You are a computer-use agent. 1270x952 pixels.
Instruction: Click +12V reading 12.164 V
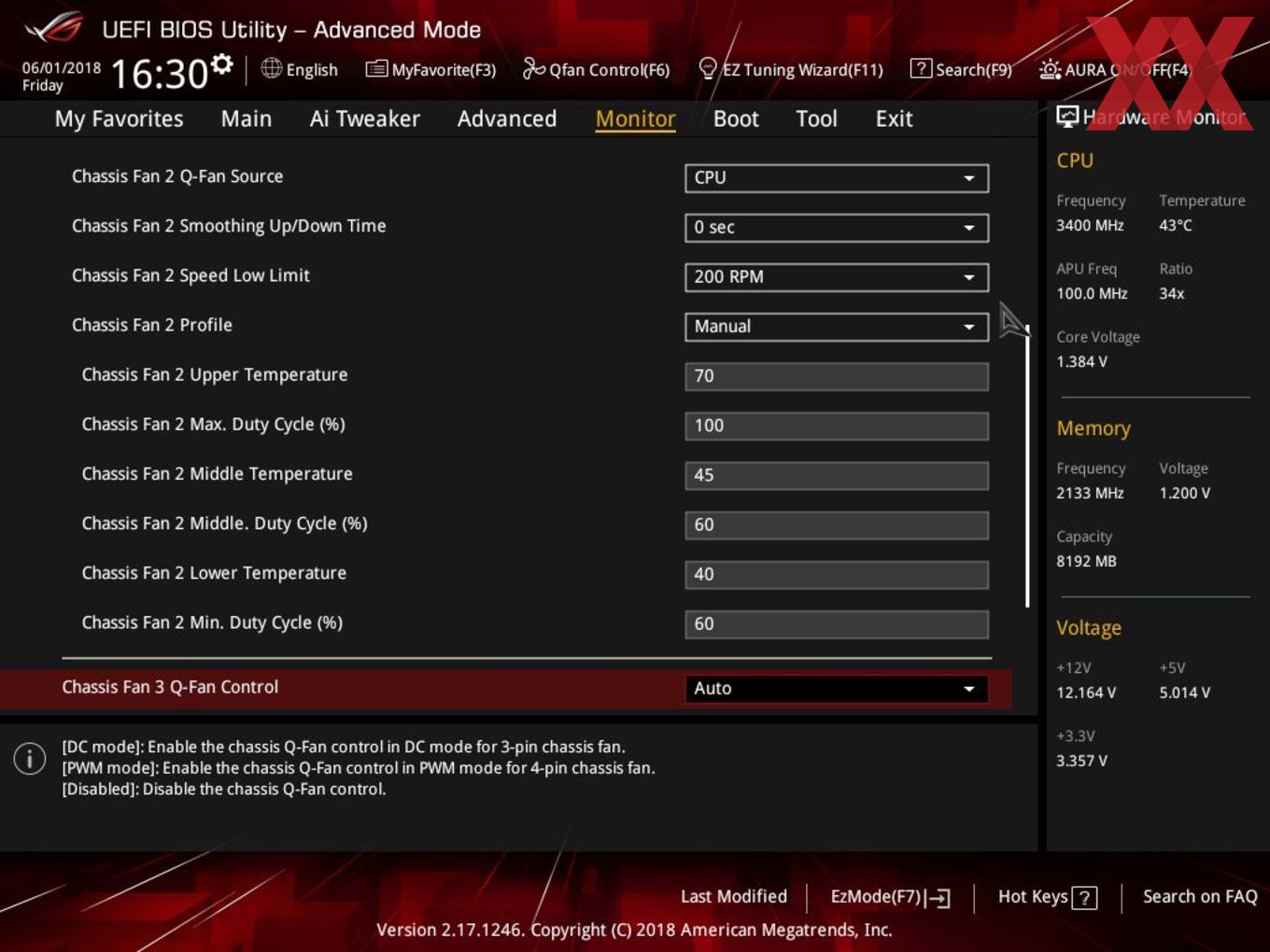click(x=1086, y=693)
